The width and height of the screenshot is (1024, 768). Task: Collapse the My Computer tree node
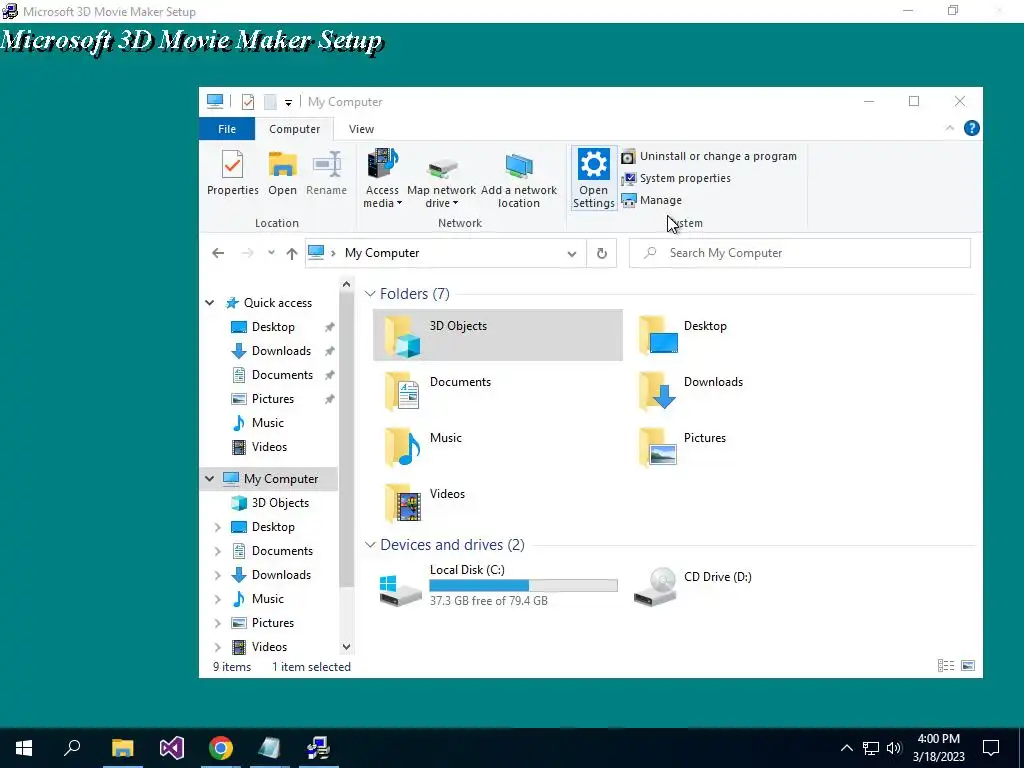coord(210,479)
